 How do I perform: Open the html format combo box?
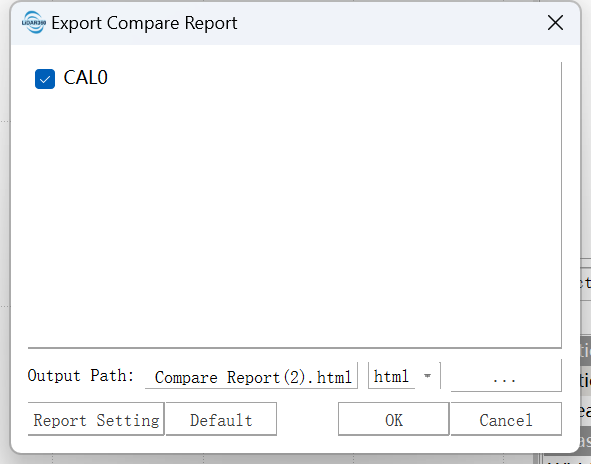[x=404, y=376]
